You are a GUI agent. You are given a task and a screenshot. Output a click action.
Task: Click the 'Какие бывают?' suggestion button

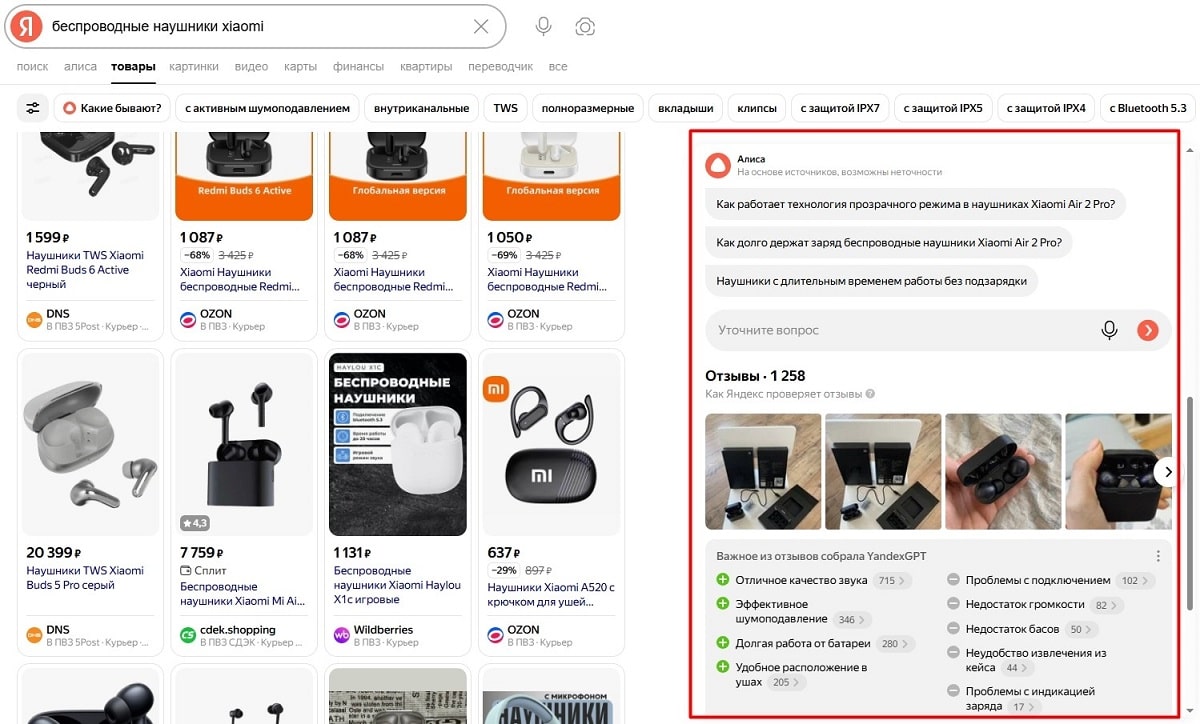point(110,108)
